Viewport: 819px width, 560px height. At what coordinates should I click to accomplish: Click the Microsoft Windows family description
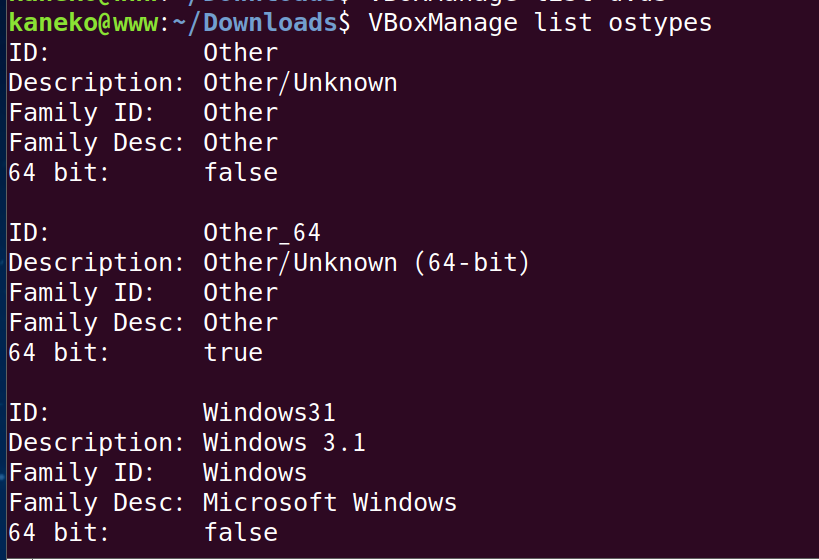coord(330,503)
